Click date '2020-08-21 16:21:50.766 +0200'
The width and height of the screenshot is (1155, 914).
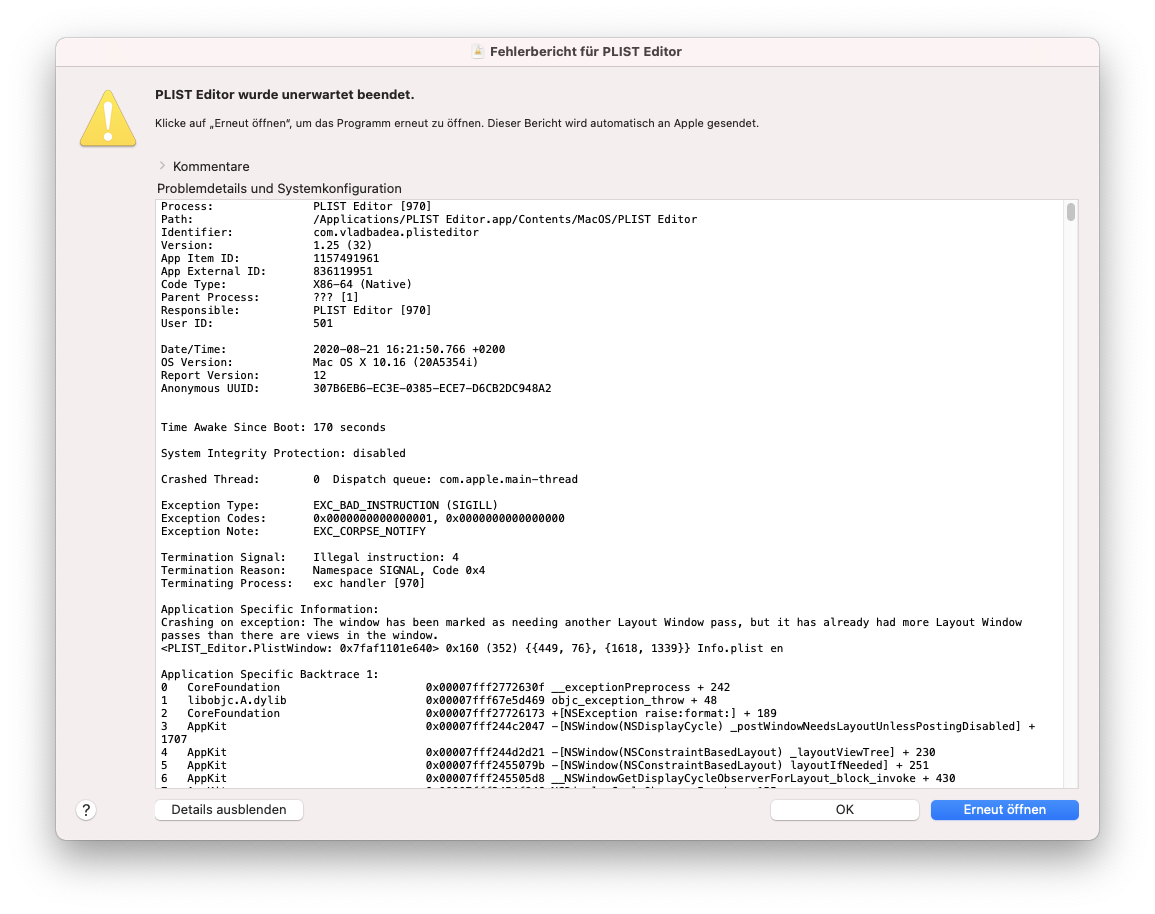pos(409,349)
